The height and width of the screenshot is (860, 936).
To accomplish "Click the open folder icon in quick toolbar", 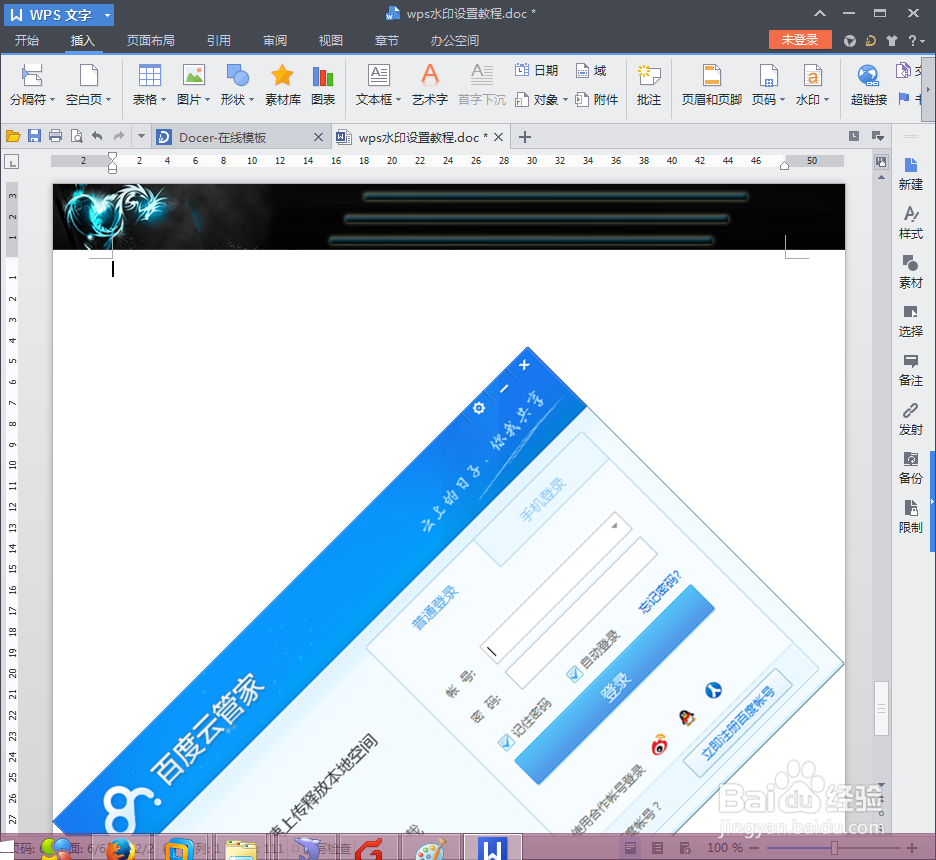I will 13,137.
